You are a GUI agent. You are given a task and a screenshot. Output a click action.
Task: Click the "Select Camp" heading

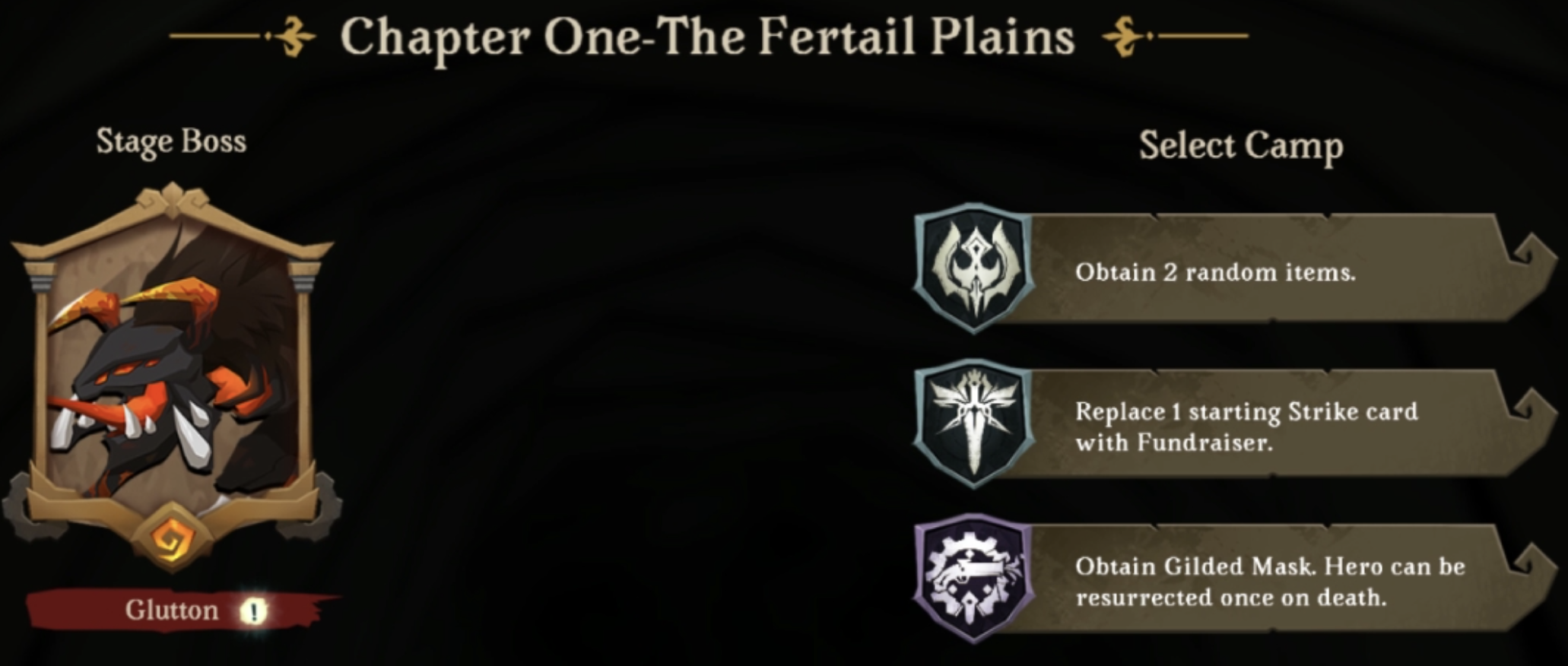point(1240,145)
